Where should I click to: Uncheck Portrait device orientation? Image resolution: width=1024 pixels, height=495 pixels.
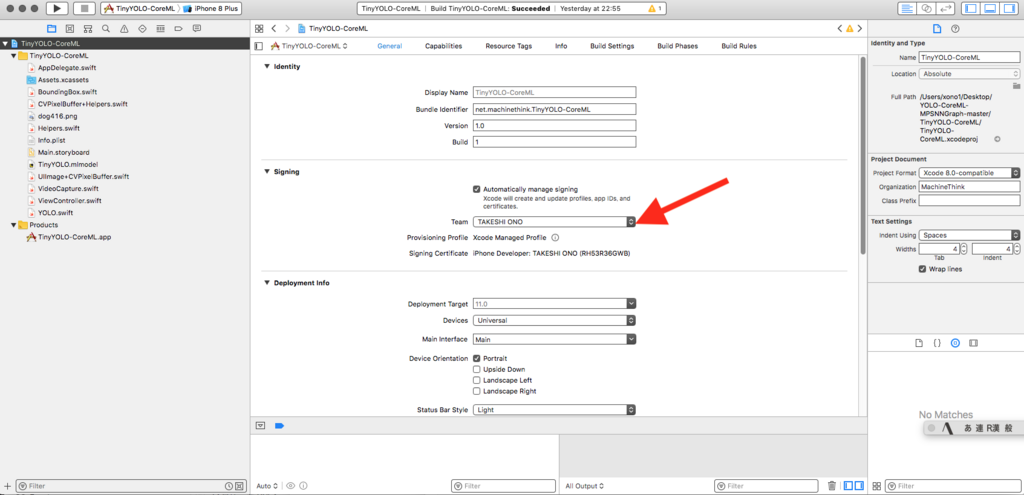pyautogui.click(x=477, y=359)
